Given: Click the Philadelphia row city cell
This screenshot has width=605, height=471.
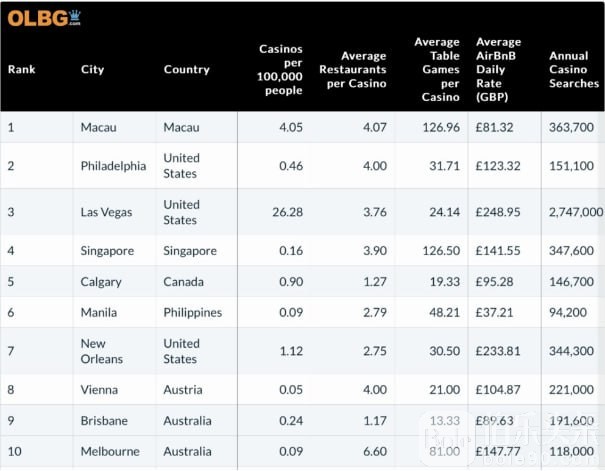Looking at the screenshot, I should pyautogui.click(x=113, y=166).
